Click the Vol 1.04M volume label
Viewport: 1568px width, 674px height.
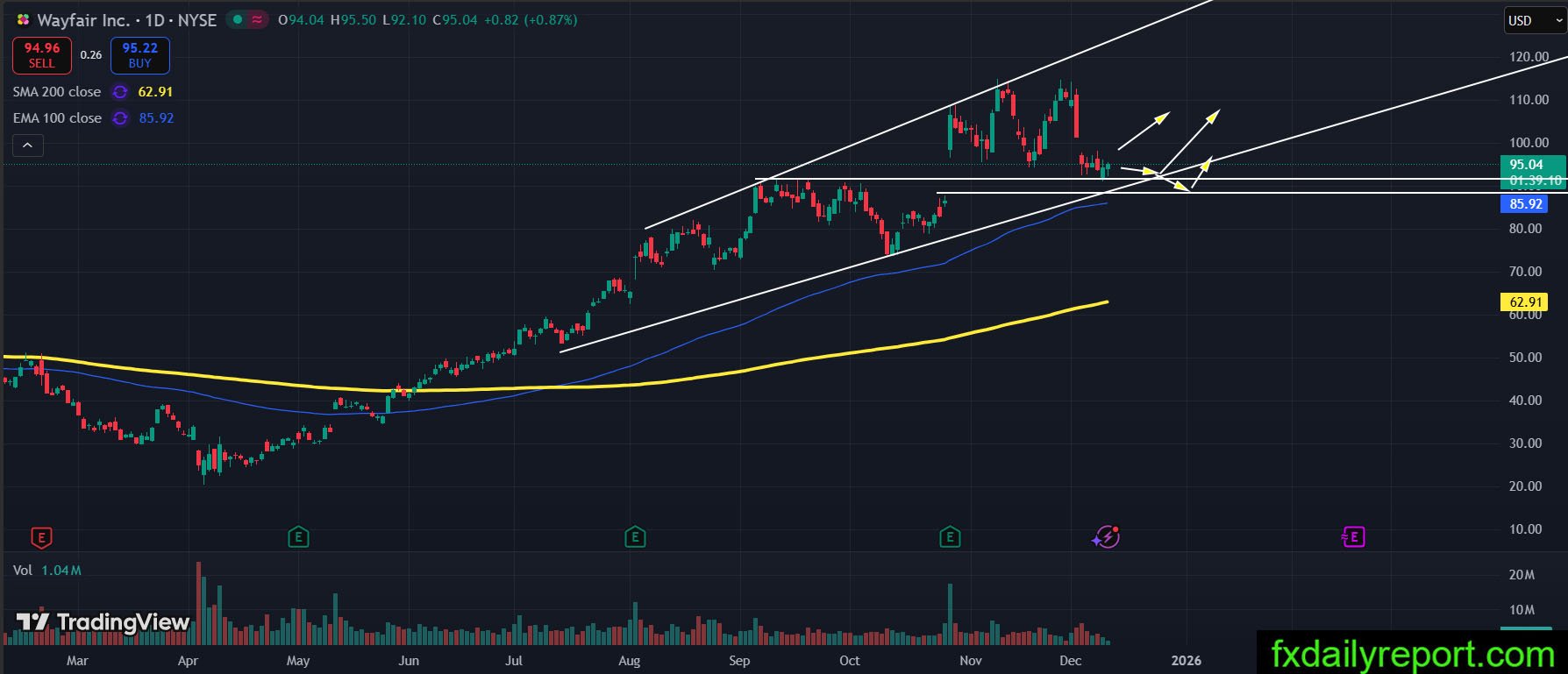click(47, 571)
